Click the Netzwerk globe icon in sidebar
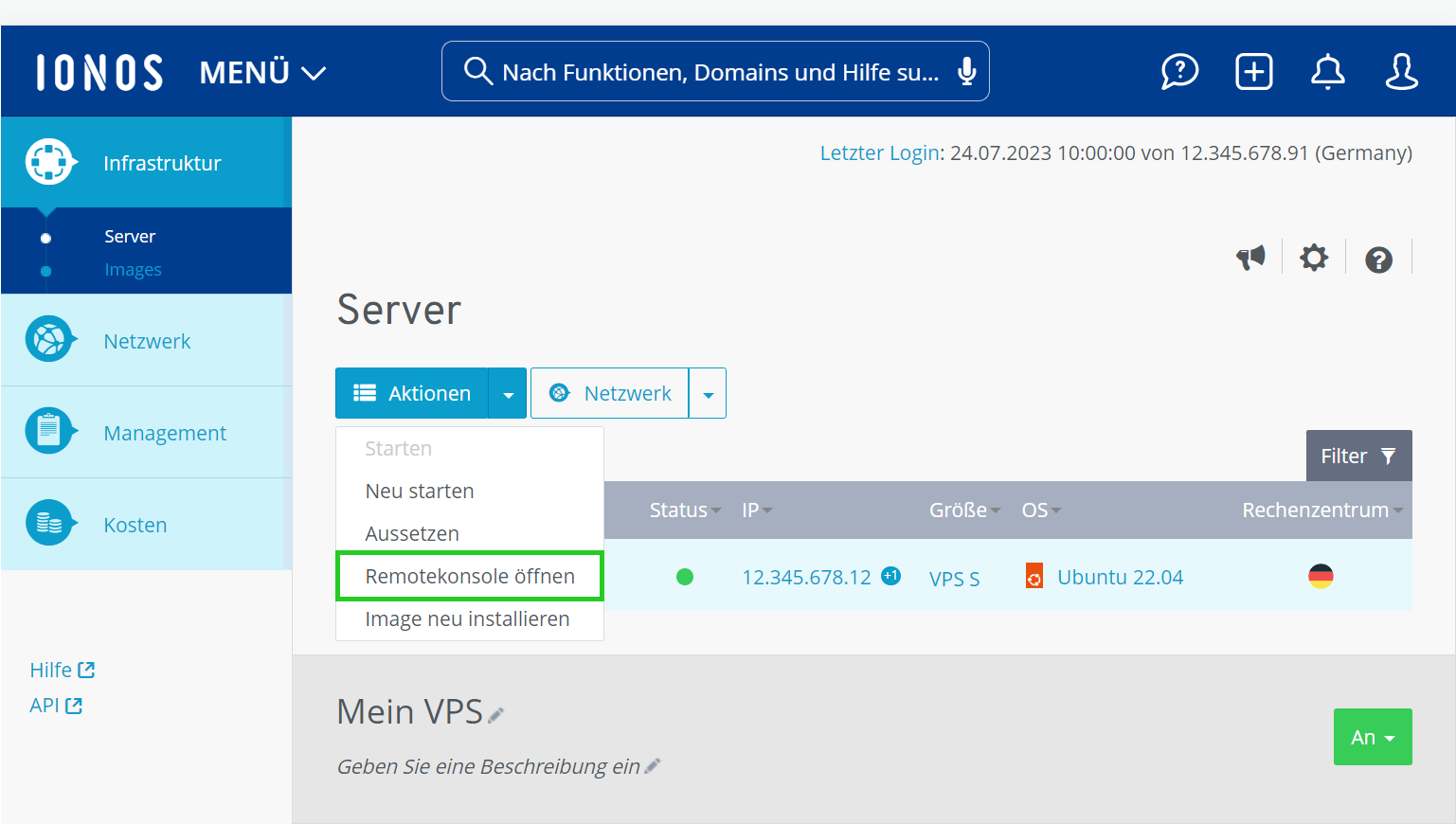 click(50, 339)
